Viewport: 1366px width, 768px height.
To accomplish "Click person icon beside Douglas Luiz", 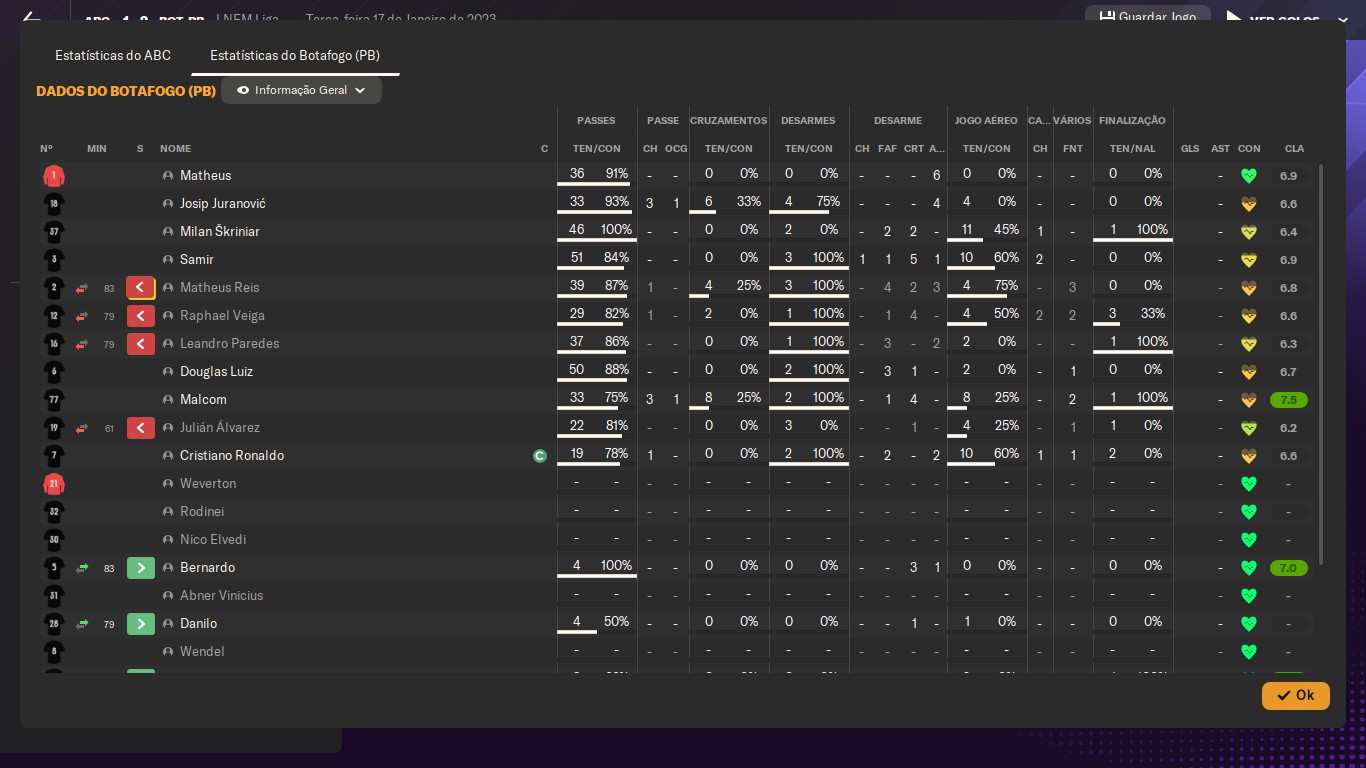I will coord(168,372).
